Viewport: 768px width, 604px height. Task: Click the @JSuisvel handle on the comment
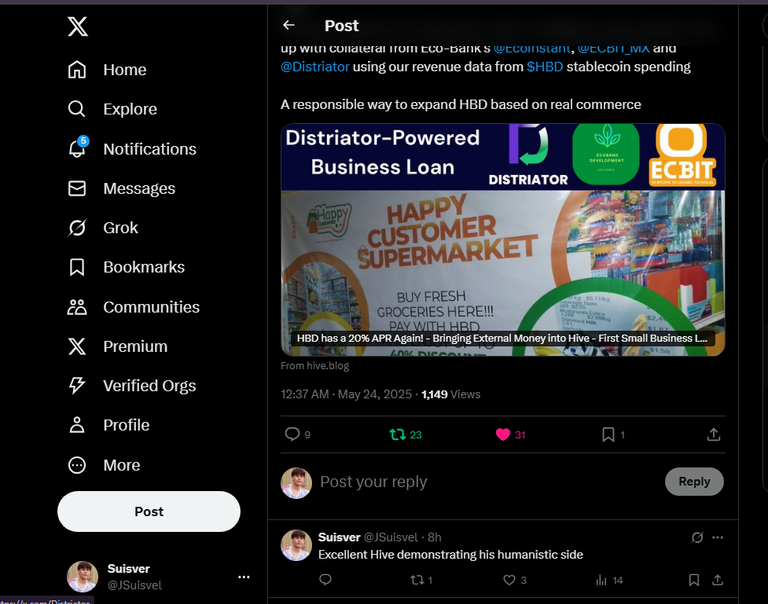[x=390, y=537]
